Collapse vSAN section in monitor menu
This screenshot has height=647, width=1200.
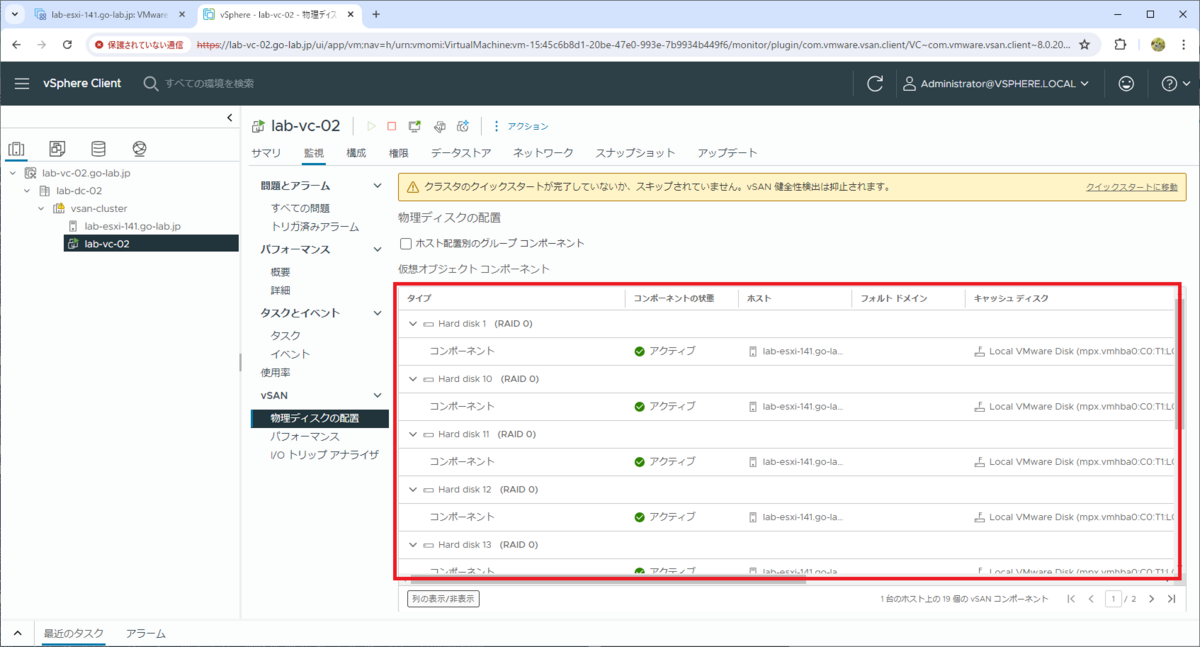pos(377,396)
